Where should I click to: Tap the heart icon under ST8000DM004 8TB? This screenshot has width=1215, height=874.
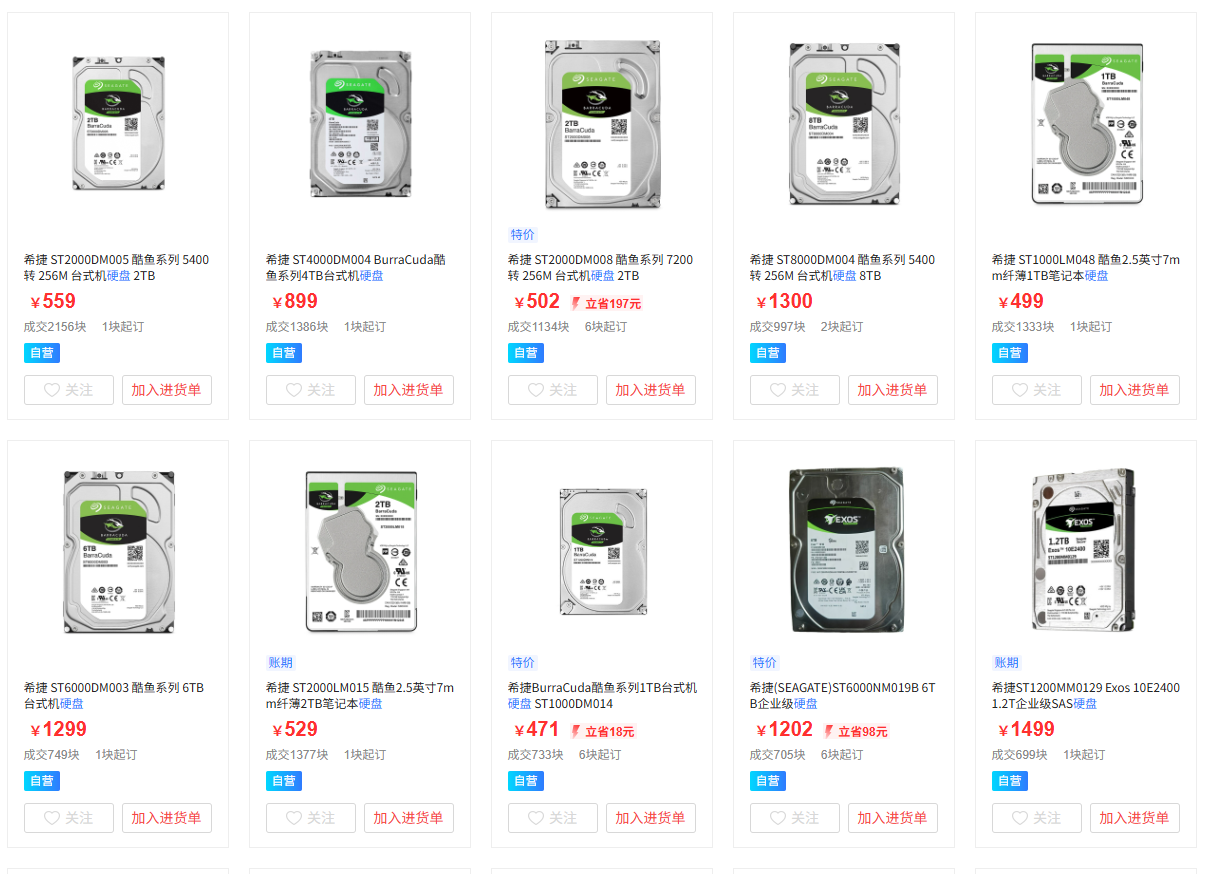[x=778, y=390]
